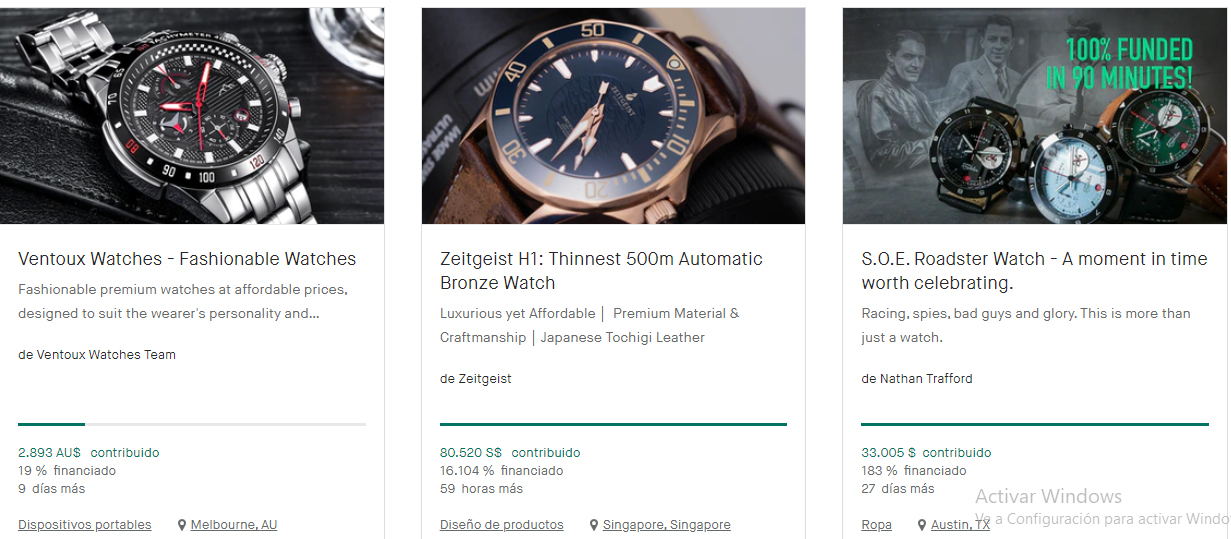Click location pin icon beside Melbourne, AU
The height and width of the screenshot is (539, 1231).
[x=182, y=525]
